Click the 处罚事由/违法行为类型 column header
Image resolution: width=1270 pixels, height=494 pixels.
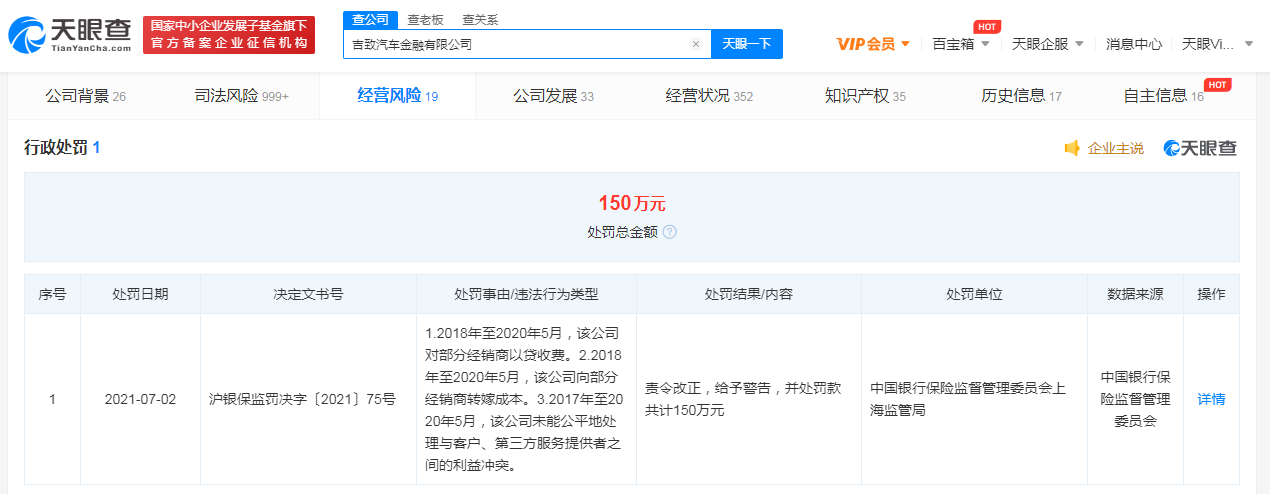point(526,294)
